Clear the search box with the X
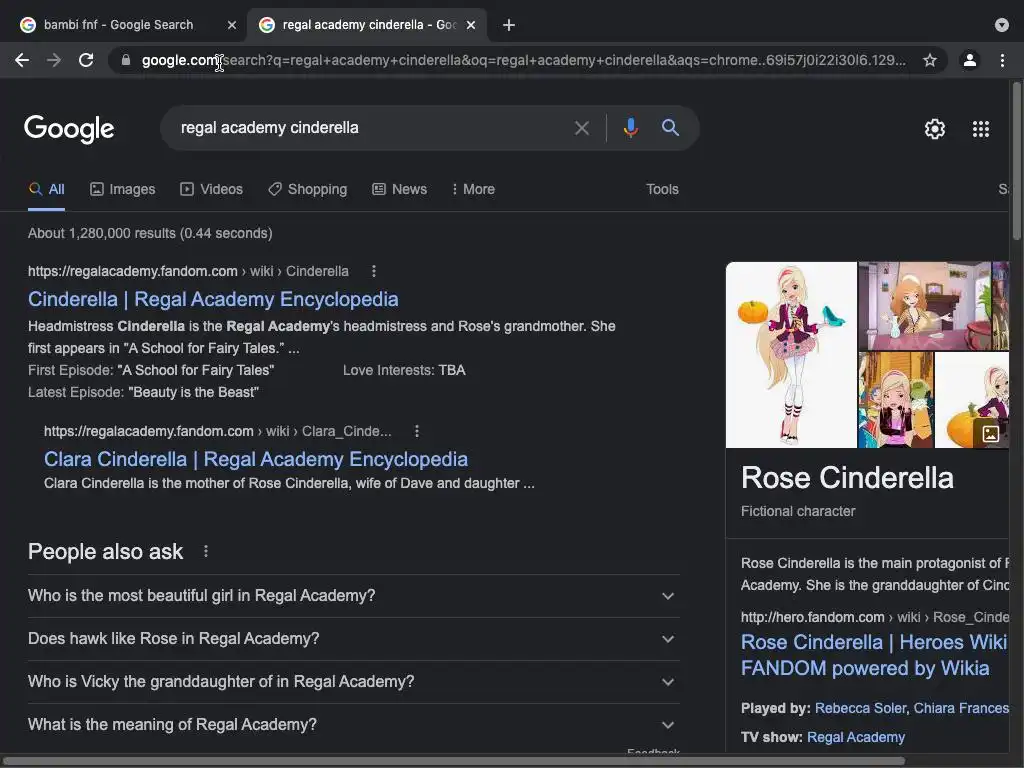The height and width of the screenshot is (768, 1024). (581, 128)
